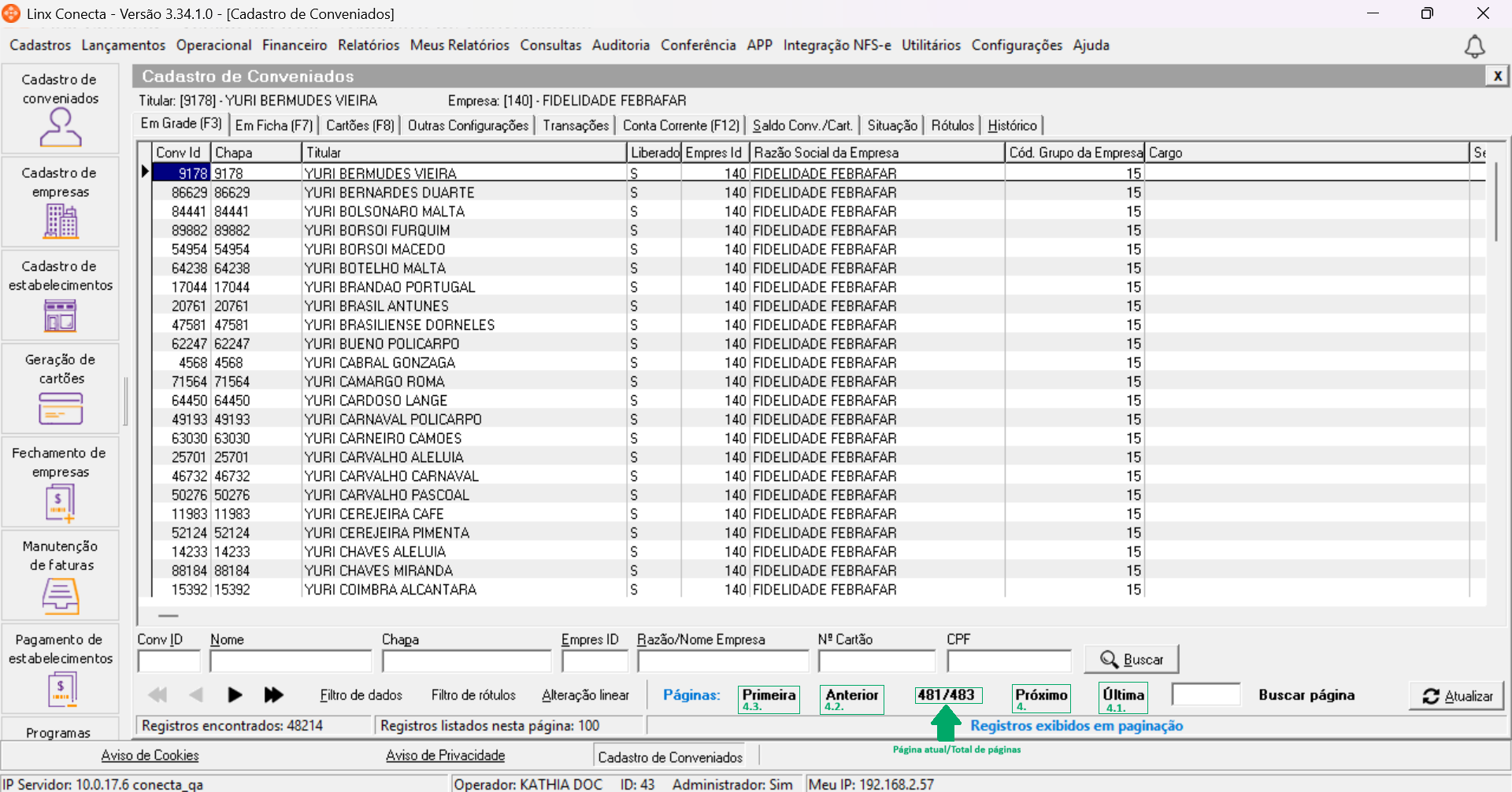This screenshot has height=792, width=1512.
Task: Switch to the Cartões (F8) tab
Action: pos(360,125)
